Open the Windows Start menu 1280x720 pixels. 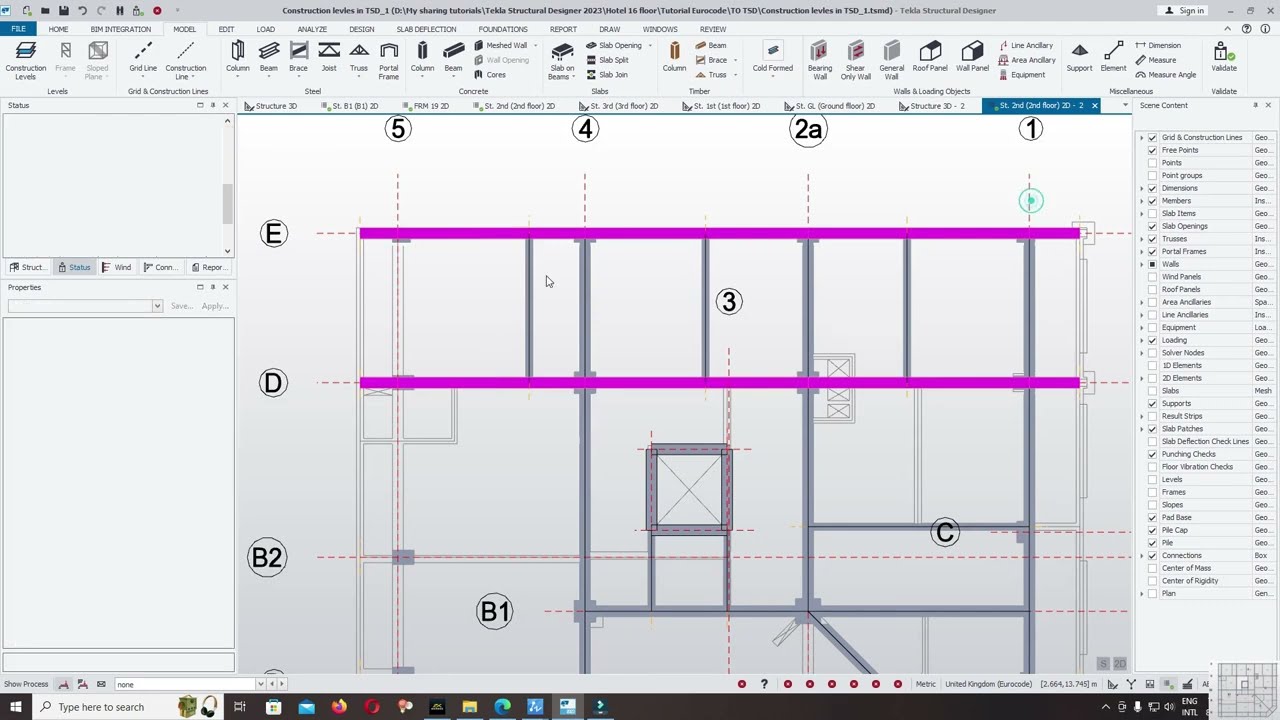[15, 707]
